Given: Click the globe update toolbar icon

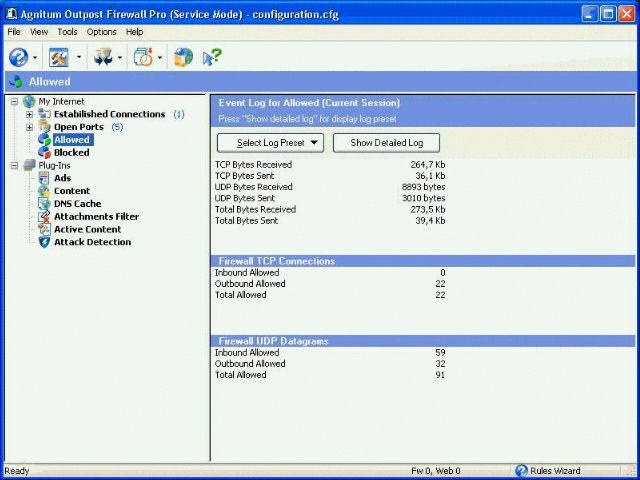Looking at the screenshot, I should tap(183, 58).
